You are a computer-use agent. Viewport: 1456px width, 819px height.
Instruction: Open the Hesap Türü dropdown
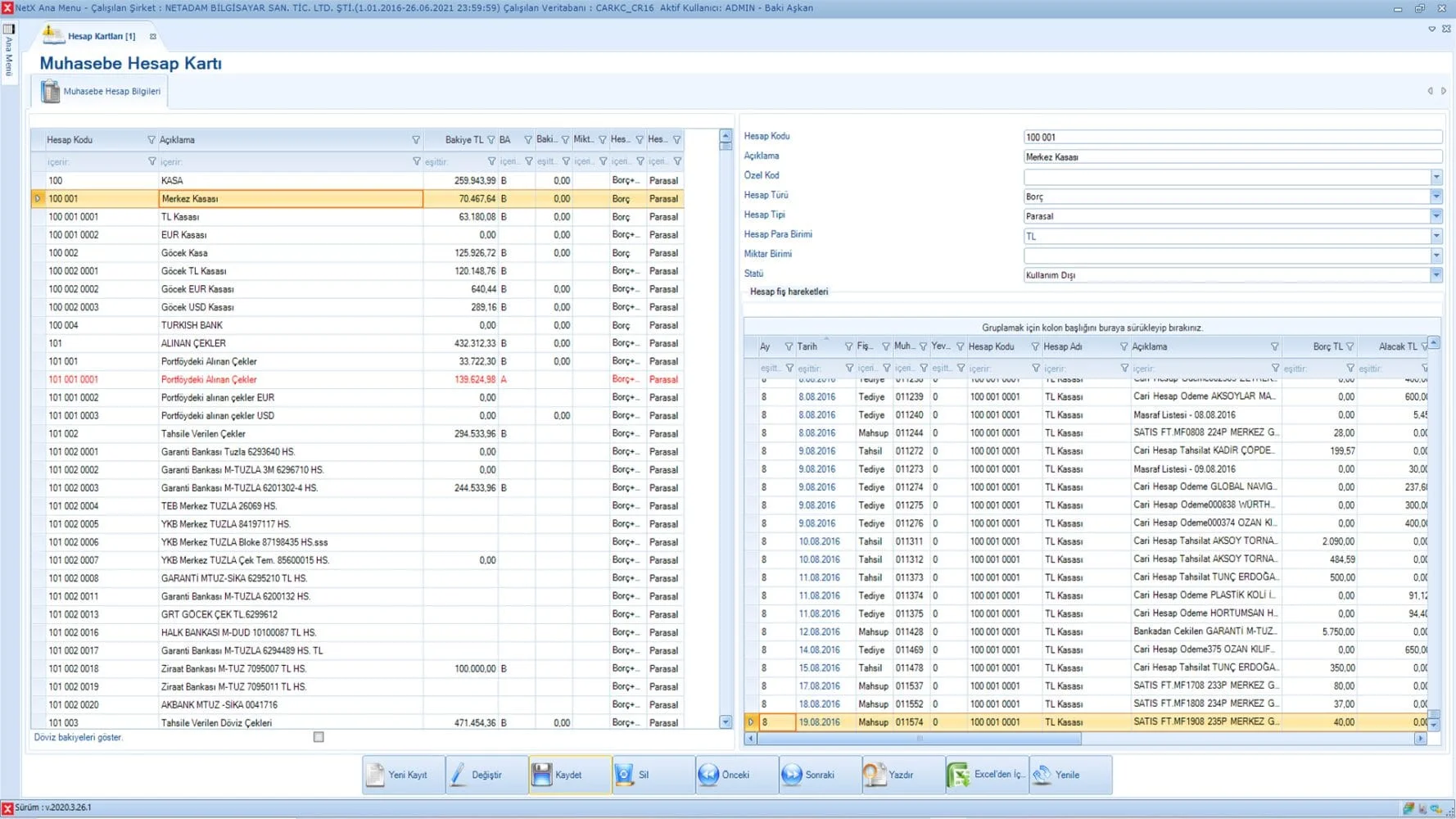(x=1436, y=197)
